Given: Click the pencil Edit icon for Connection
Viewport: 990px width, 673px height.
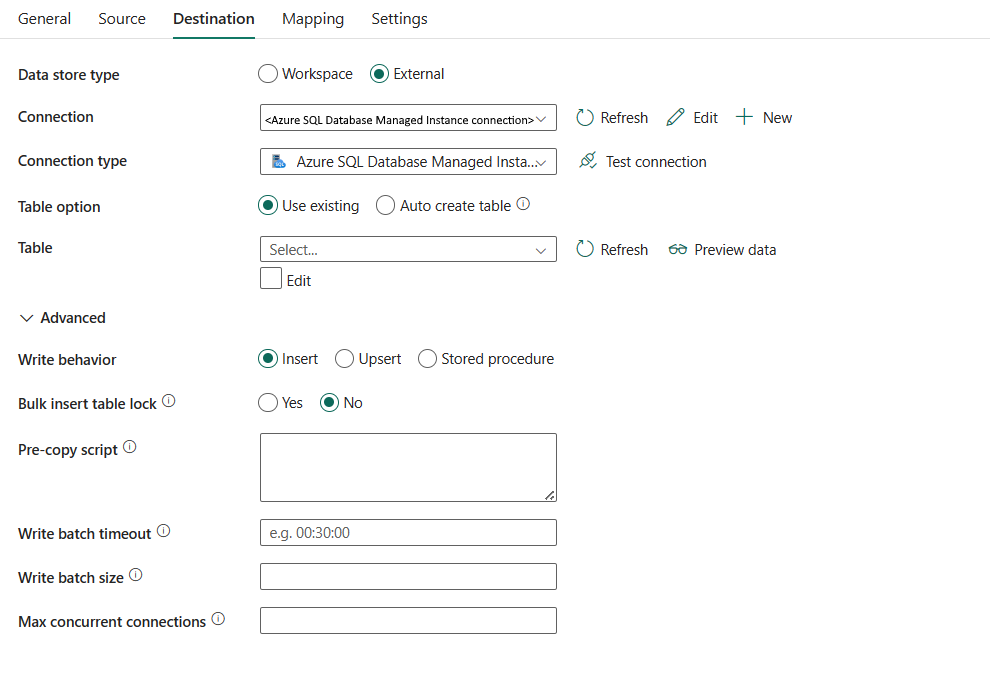Looking at the screenshot, I should [675, 117].
